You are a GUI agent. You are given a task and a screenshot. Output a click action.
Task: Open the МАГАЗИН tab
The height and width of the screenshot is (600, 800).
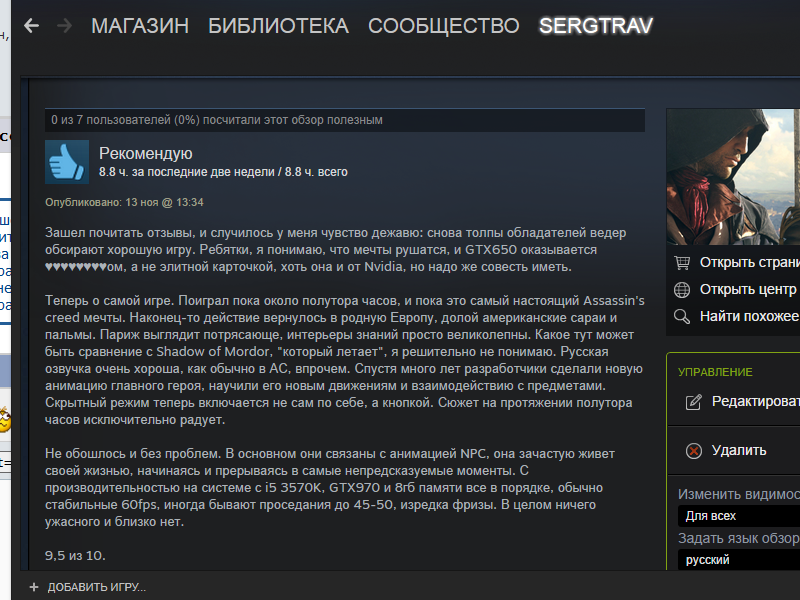[140, 26]
